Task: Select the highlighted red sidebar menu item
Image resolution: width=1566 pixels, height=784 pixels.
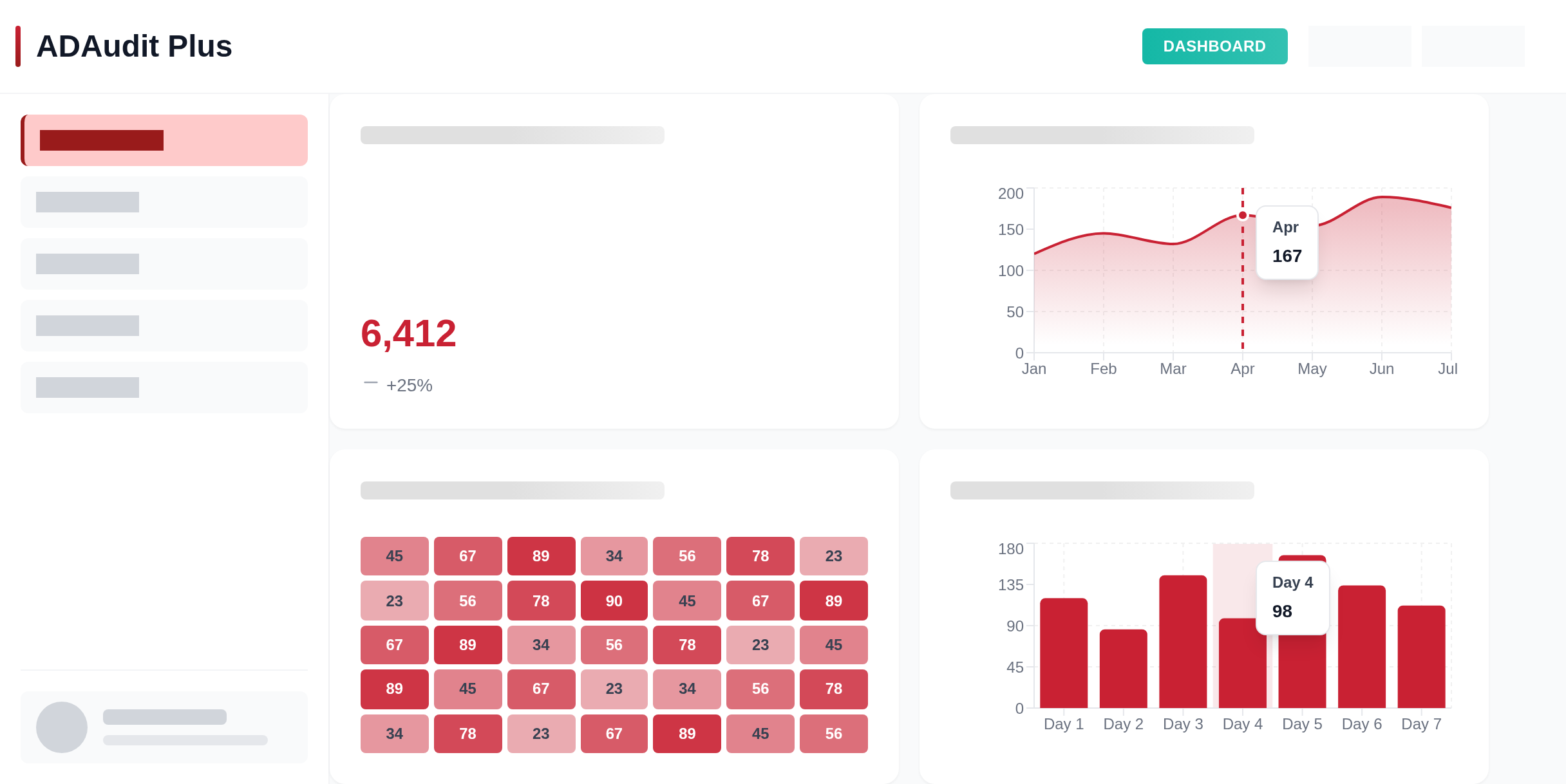Action: (164, 140)
